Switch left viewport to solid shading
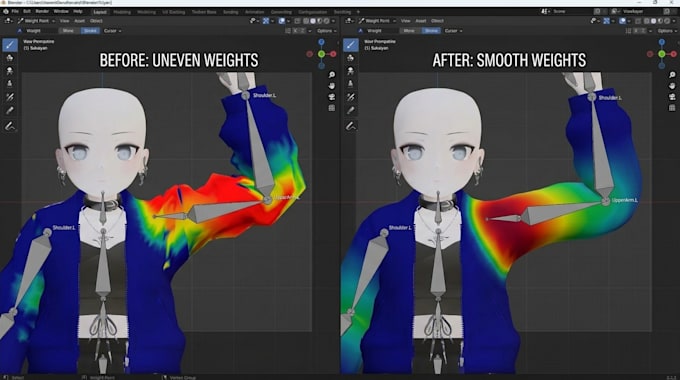The image size is (680, 380). pyautogui.click(x=313, y=21)
